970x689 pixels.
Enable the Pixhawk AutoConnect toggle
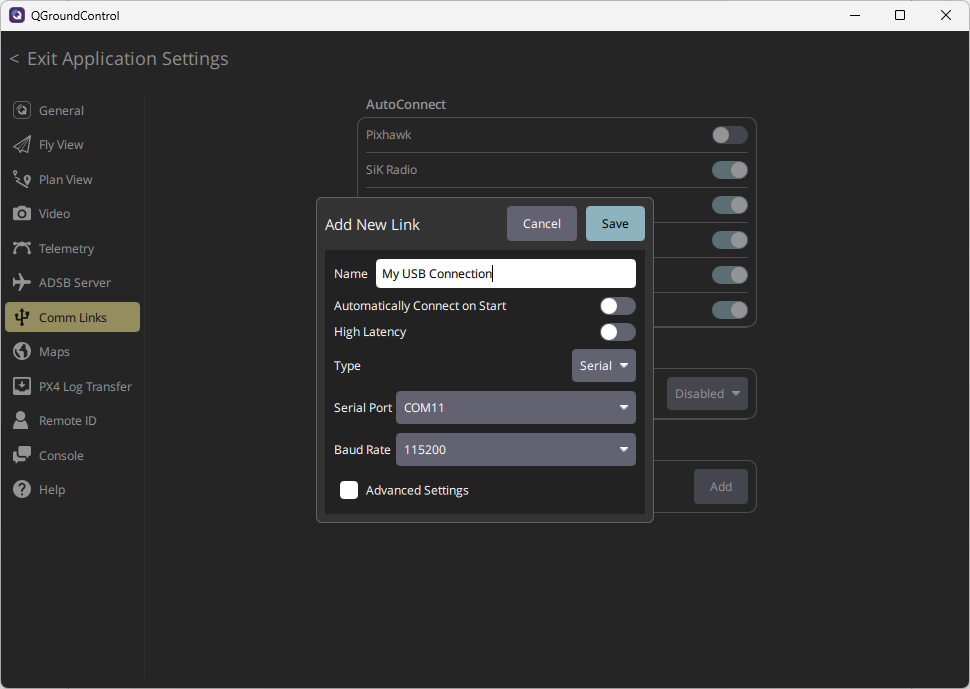pyautogui.click(x=729, y=135)
